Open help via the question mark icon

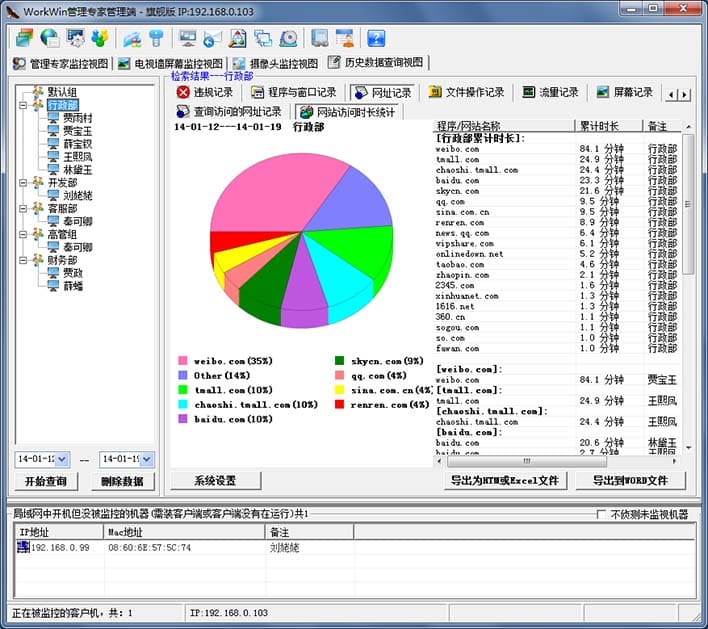[376, 38]
